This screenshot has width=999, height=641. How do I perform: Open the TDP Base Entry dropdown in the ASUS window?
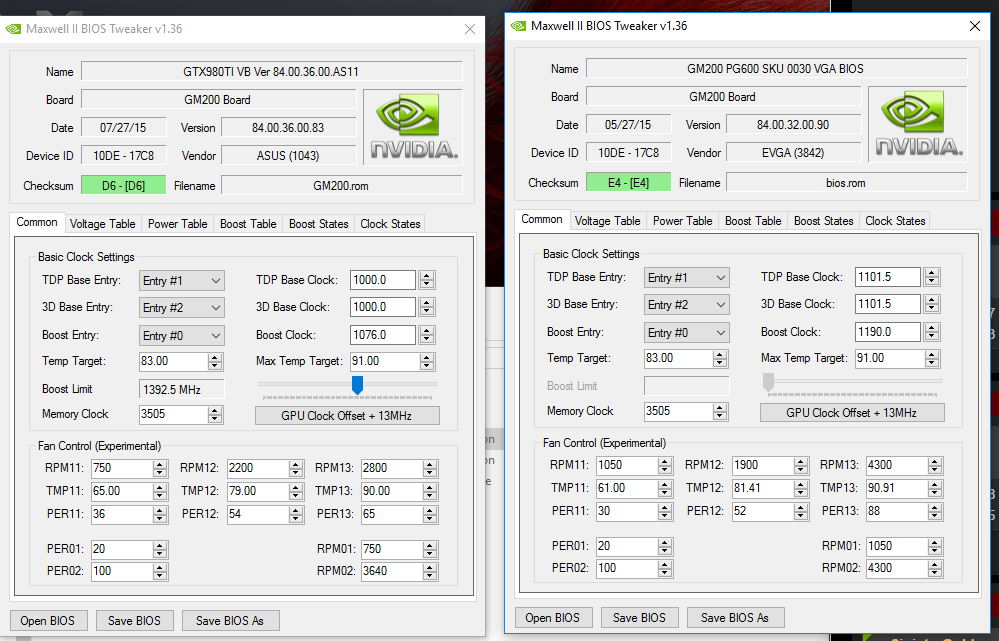pos(181,280)
